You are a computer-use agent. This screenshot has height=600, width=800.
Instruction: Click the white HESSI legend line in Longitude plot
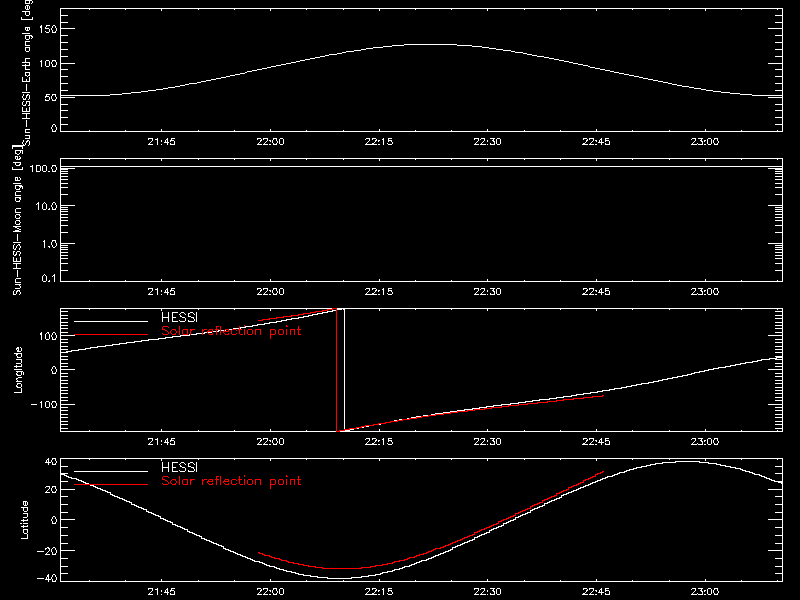111,321
